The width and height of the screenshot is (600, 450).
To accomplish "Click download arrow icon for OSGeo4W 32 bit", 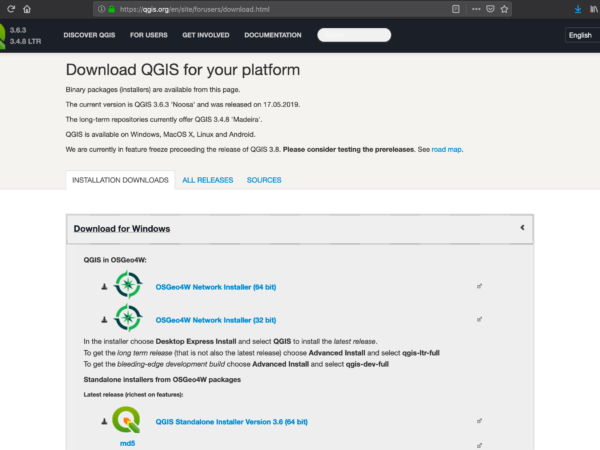I will click(x=104, y=320).
